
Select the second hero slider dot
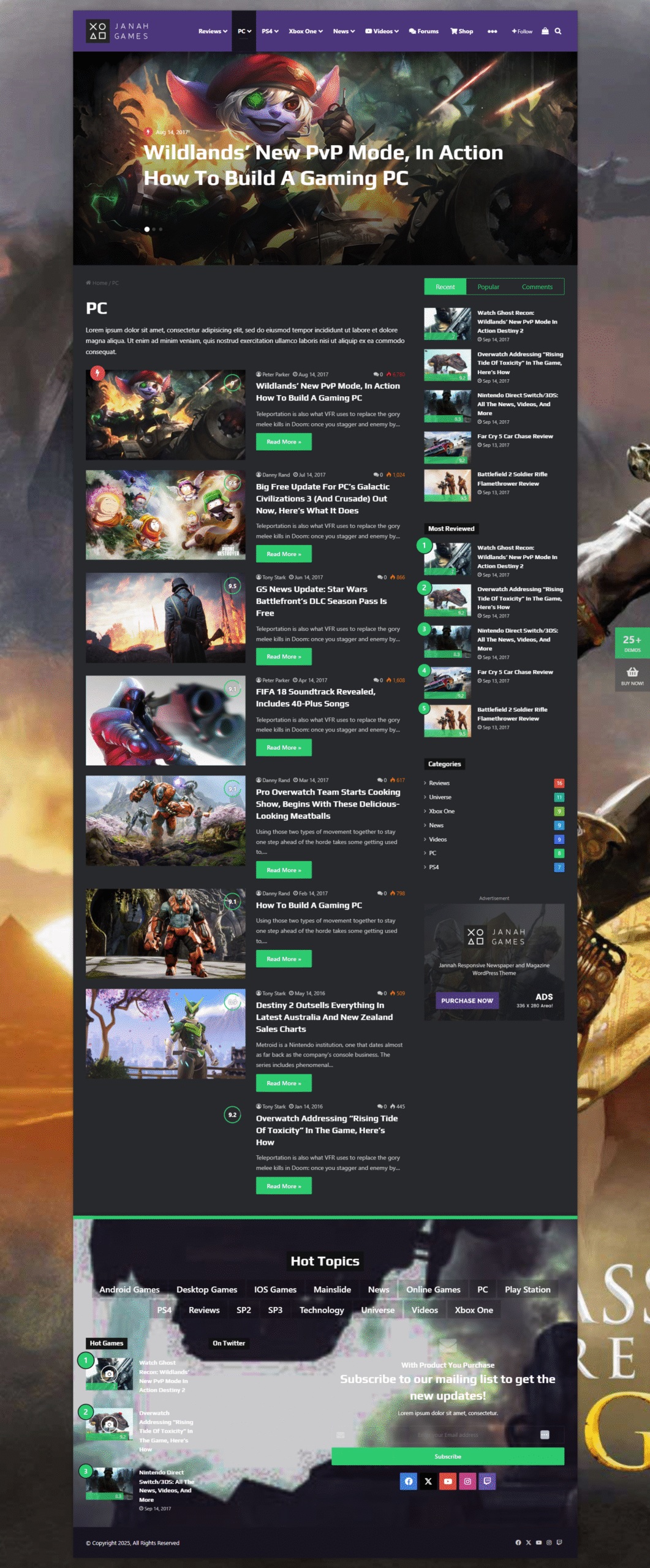pyautogui.click(x=154, y=229)
